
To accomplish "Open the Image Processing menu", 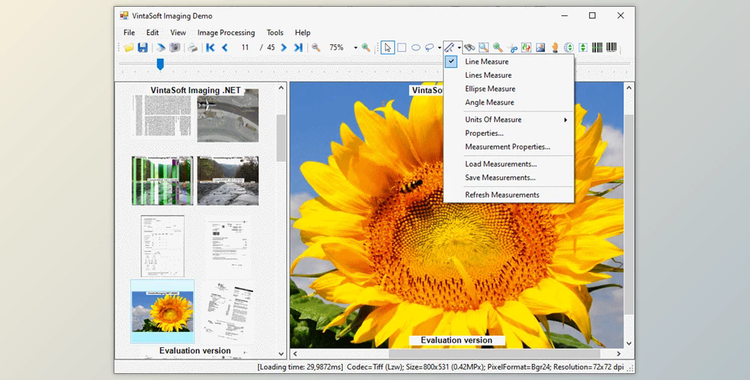I will pos(226,33).
